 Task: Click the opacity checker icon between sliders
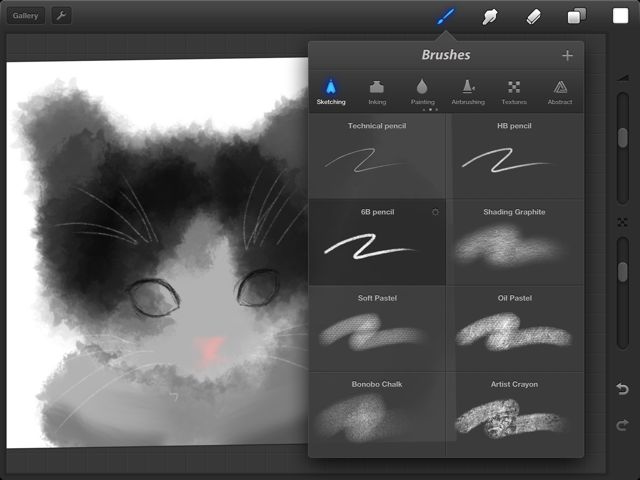point(622,222)
